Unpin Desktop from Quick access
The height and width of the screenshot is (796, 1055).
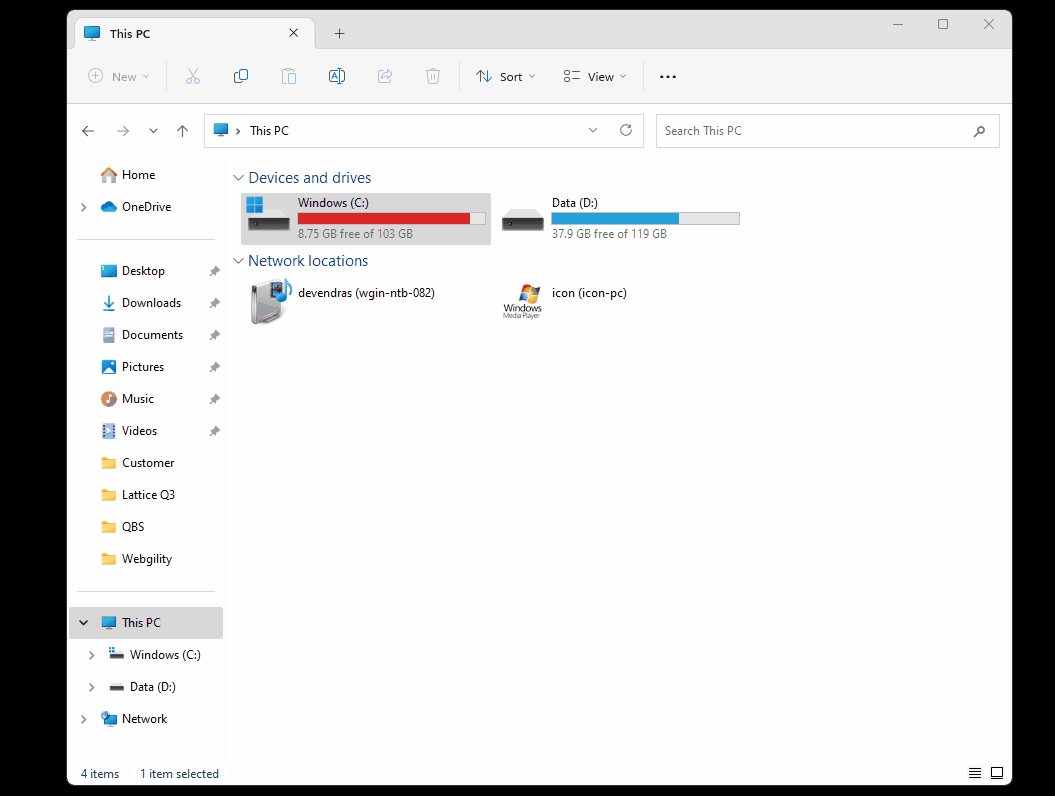214,271
